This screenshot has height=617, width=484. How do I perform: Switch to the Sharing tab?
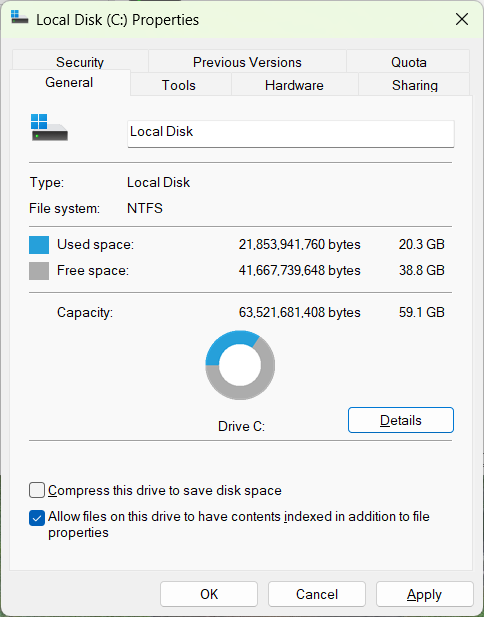(x=414, y=85)
